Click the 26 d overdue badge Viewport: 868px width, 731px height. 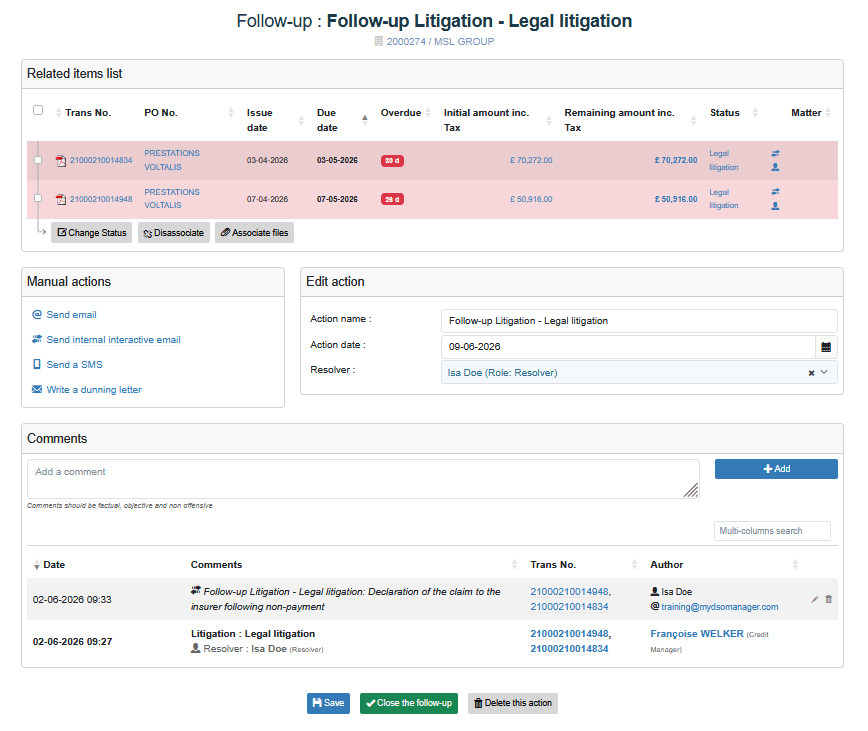pyautogui.click(x=392, y=199)
